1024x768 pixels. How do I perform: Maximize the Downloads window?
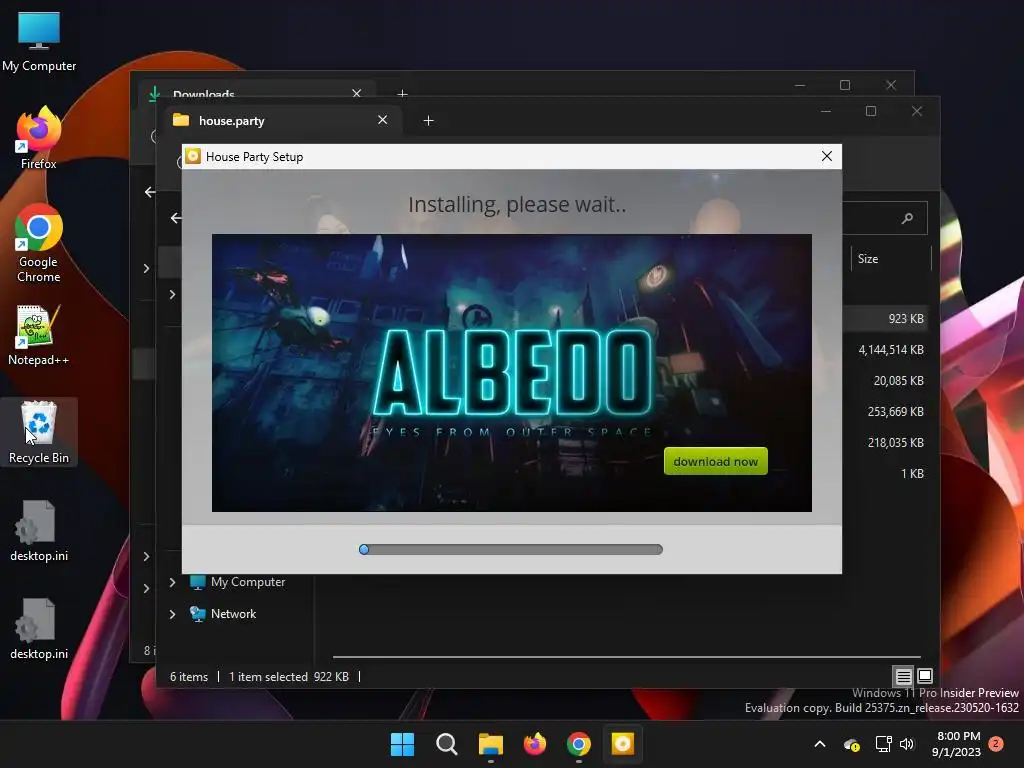844,85
